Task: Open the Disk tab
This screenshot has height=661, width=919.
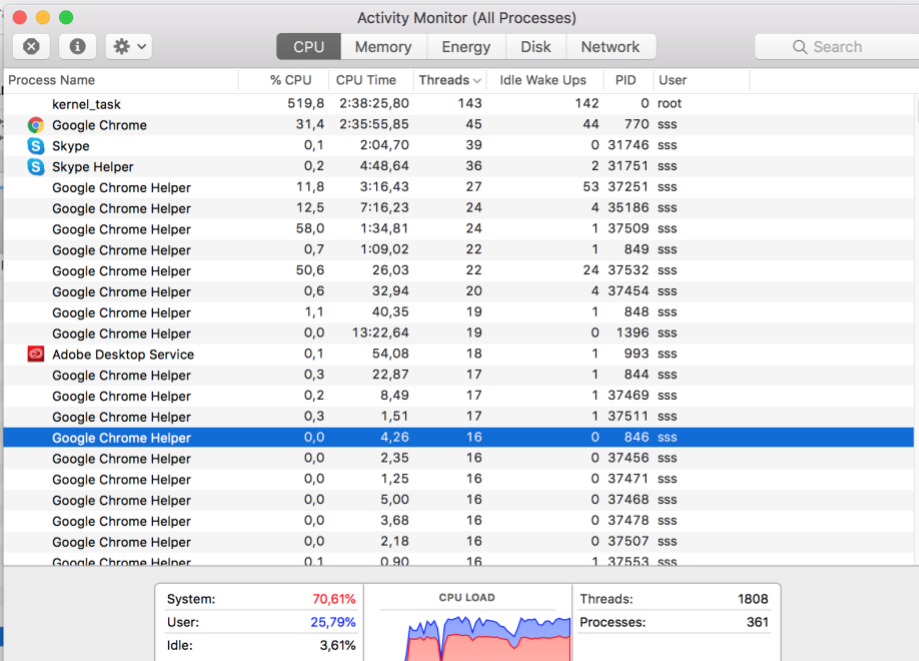Action: tap(536, 47)
